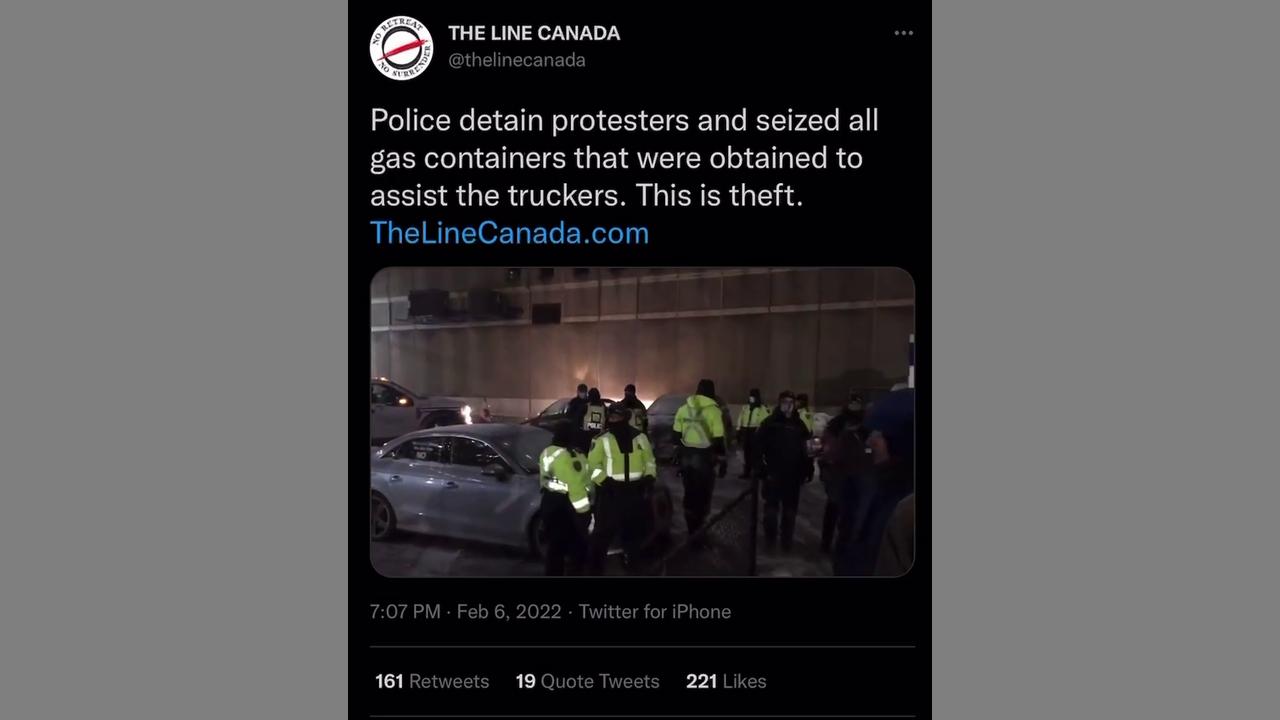Click the gray area left of the tweet
This screenshot has height=720, width=1280.
coord(174,360)
